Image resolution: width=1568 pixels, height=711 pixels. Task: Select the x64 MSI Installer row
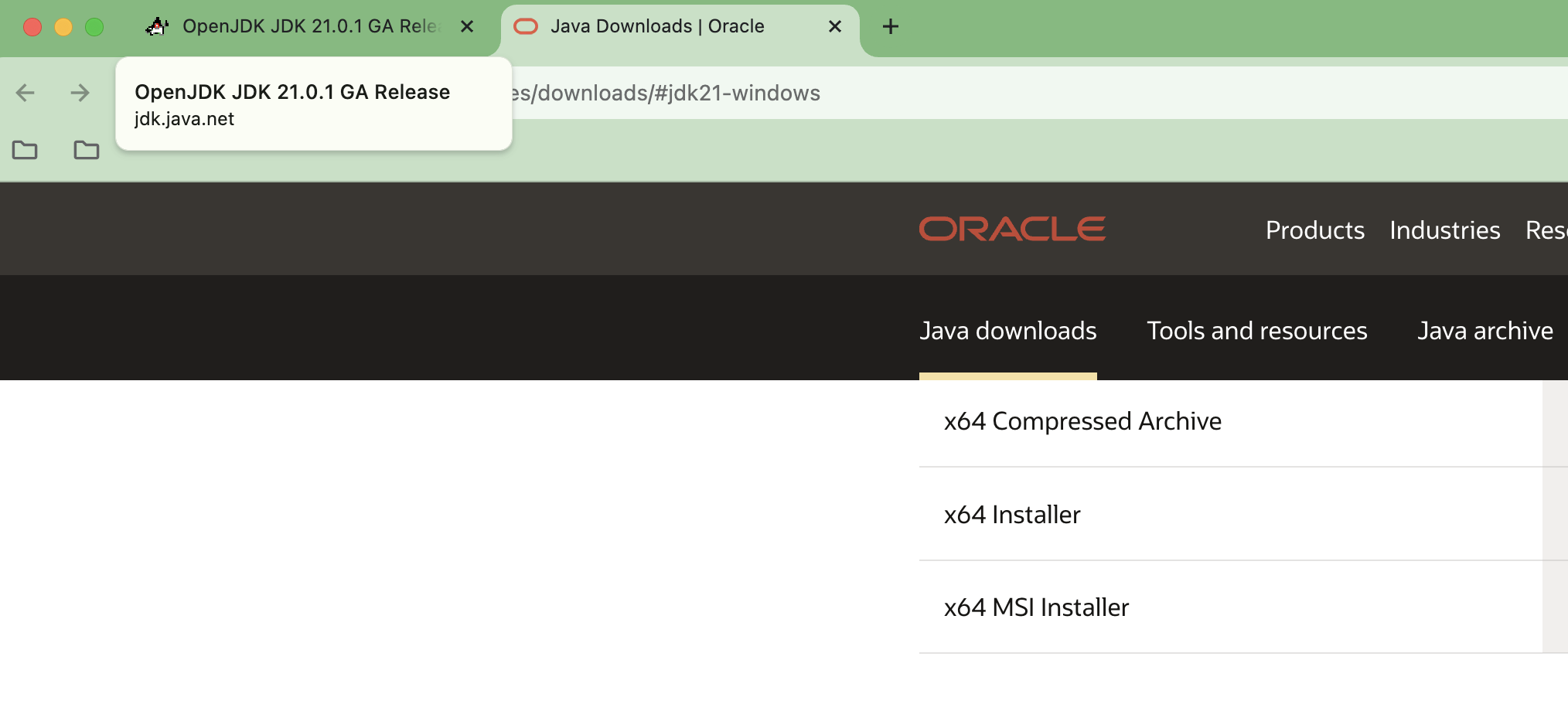(1243, 607)
